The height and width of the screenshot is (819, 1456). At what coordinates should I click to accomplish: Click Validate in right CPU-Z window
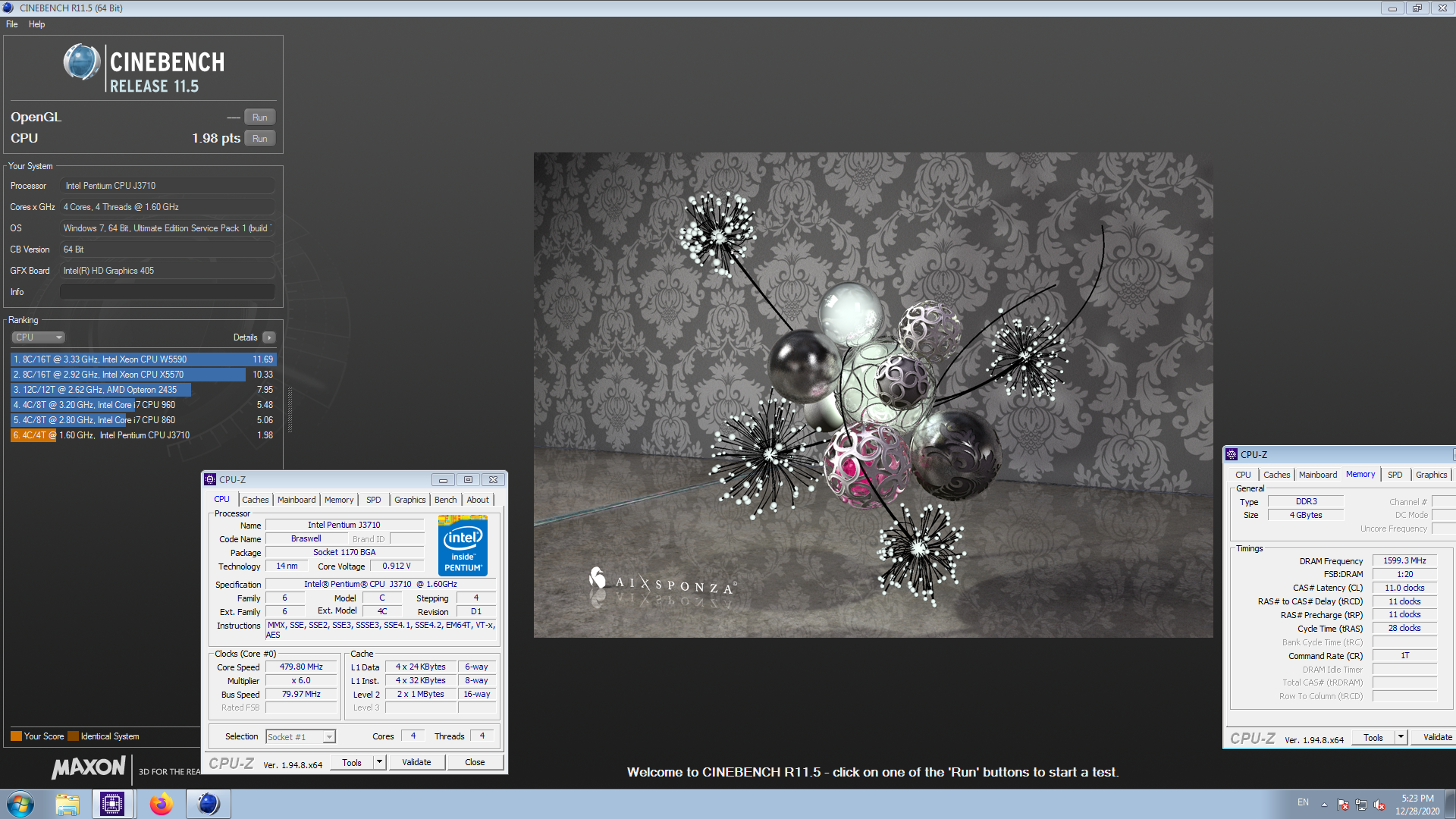tap(1433, 738)
